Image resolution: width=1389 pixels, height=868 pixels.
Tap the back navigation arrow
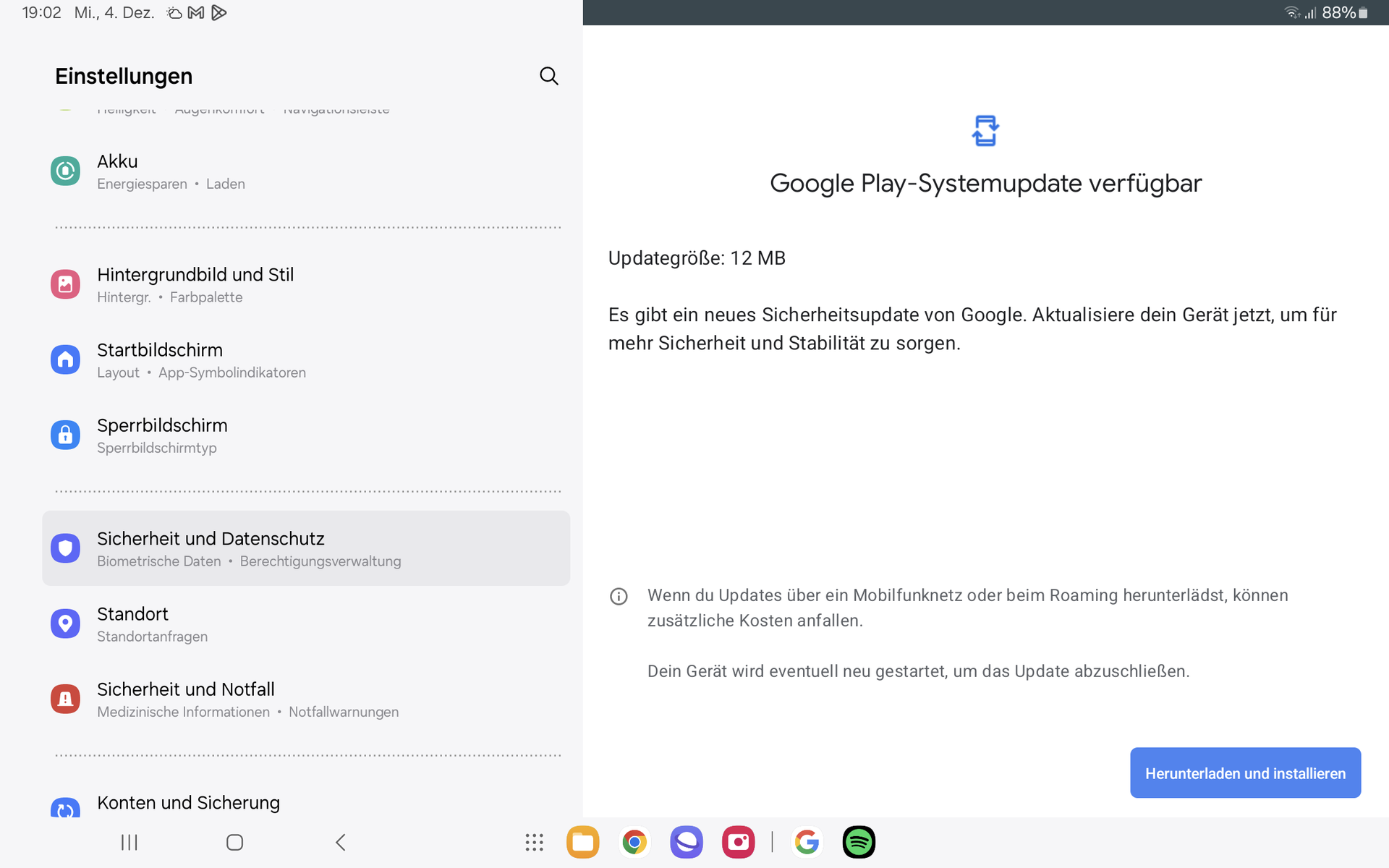click(x=341, y=842)
